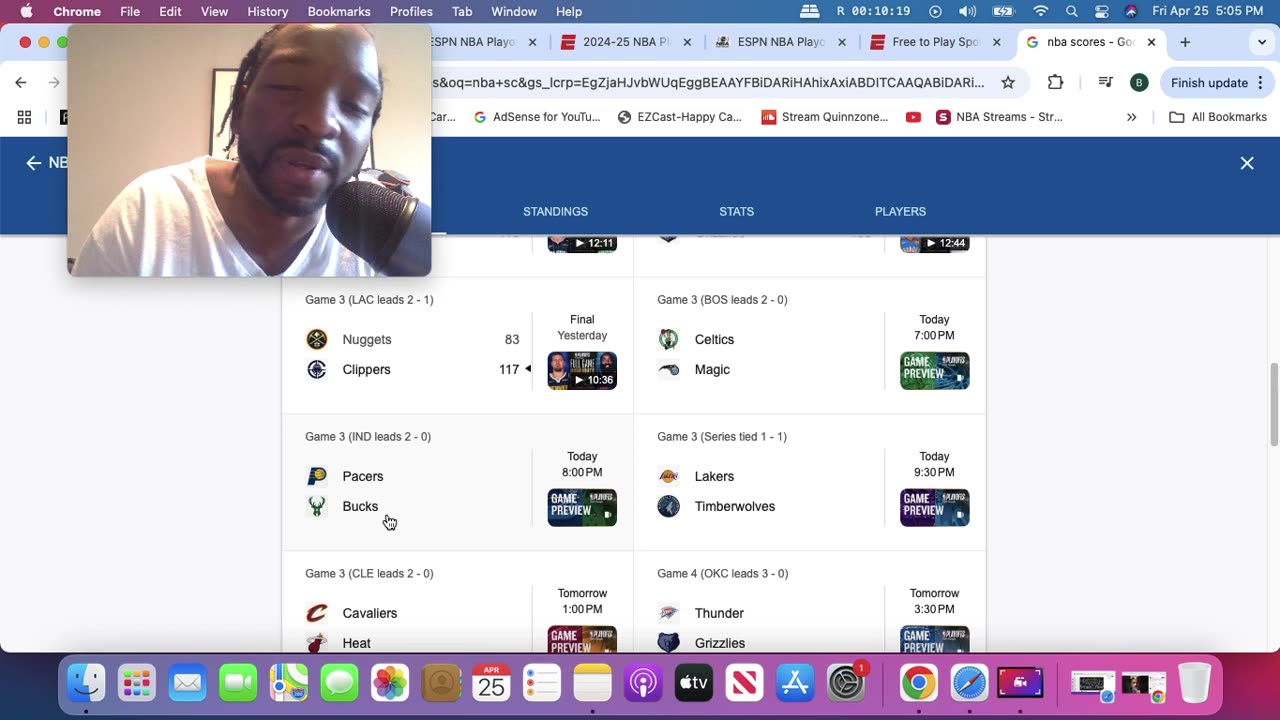Screen dimensions: 1280x720
Task: Show more bookmarks with the double chevron
Action: (x=1132, y=117)
